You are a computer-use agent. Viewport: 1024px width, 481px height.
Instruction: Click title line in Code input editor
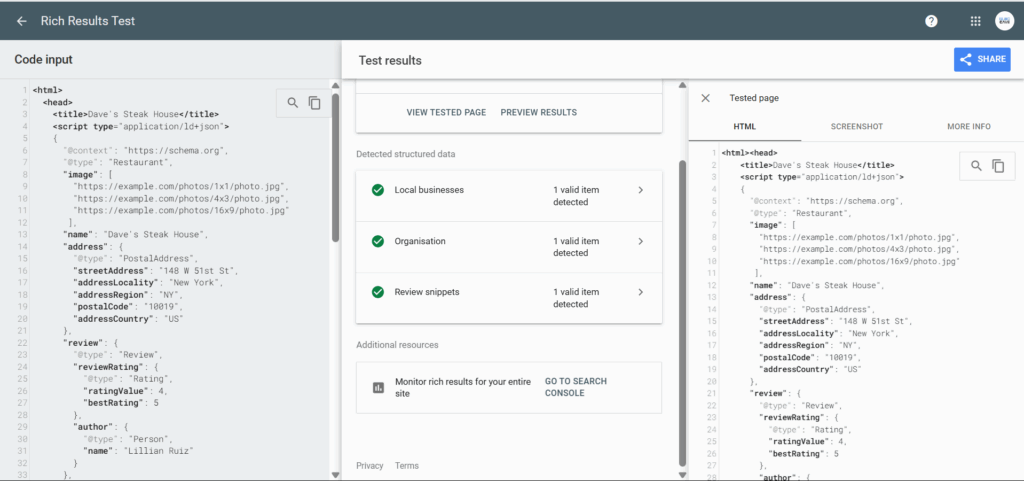136,114
